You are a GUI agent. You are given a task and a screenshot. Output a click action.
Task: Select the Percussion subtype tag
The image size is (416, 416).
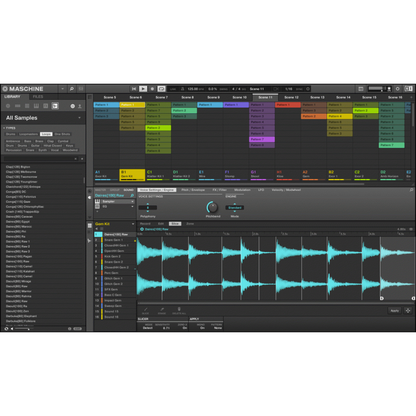14,150
